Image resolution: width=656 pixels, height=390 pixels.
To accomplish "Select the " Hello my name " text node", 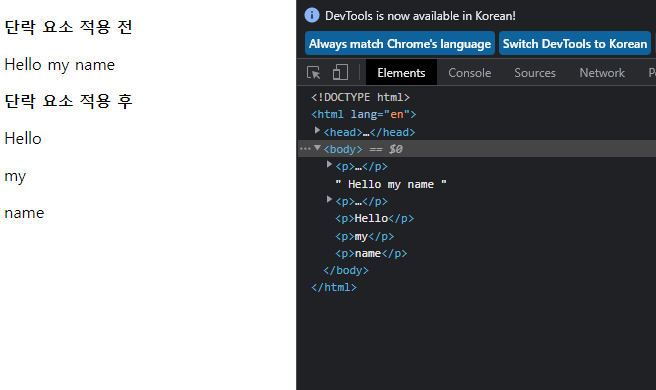I will point(391,184).
